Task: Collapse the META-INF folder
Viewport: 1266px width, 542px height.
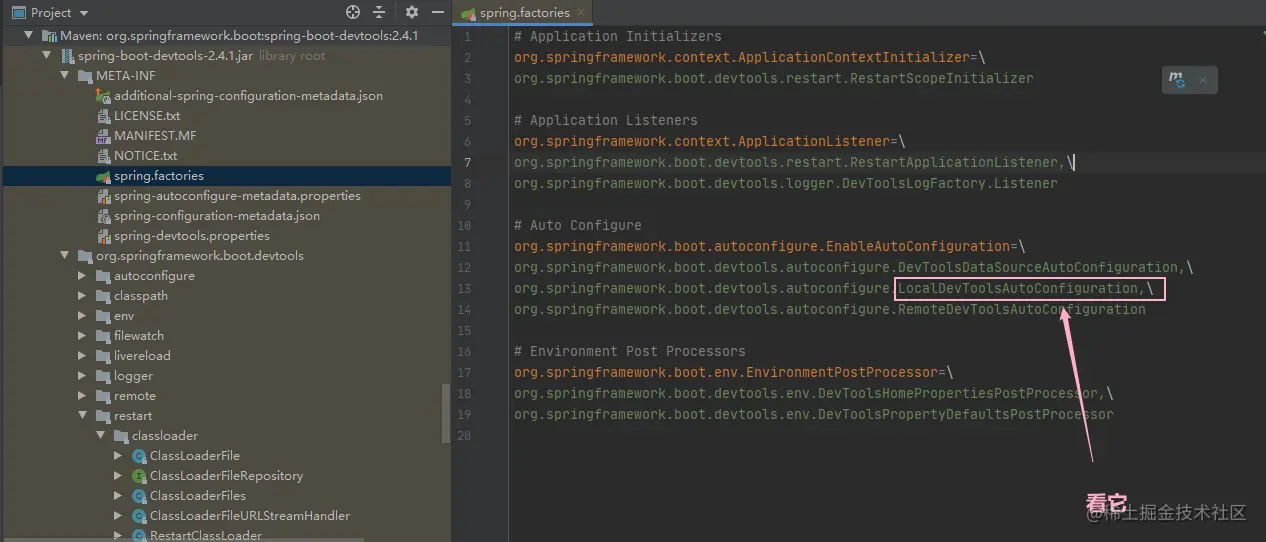Action: click(65, 76)
